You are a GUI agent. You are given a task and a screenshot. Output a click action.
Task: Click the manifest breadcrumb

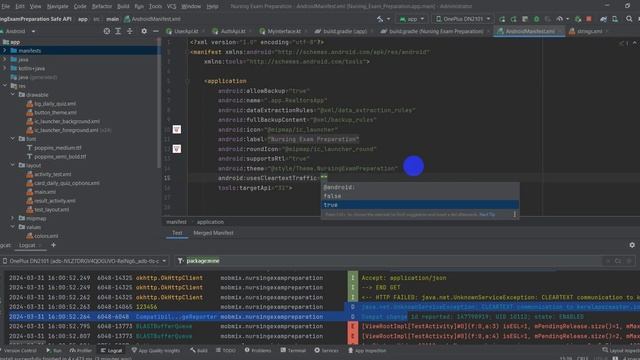tap(176, 222)
